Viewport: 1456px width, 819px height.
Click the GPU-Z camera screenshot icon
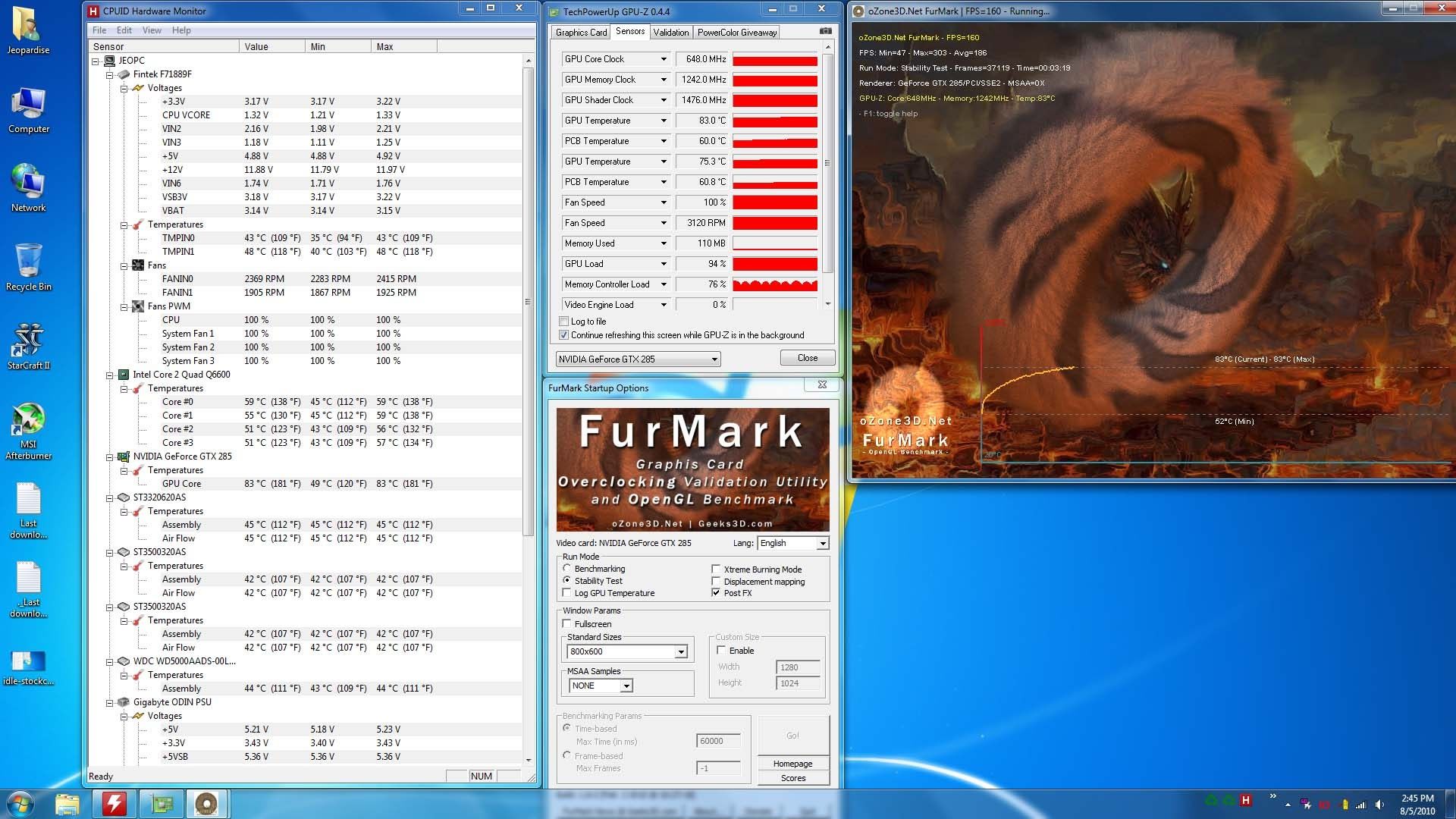click(x=825, y=31)
